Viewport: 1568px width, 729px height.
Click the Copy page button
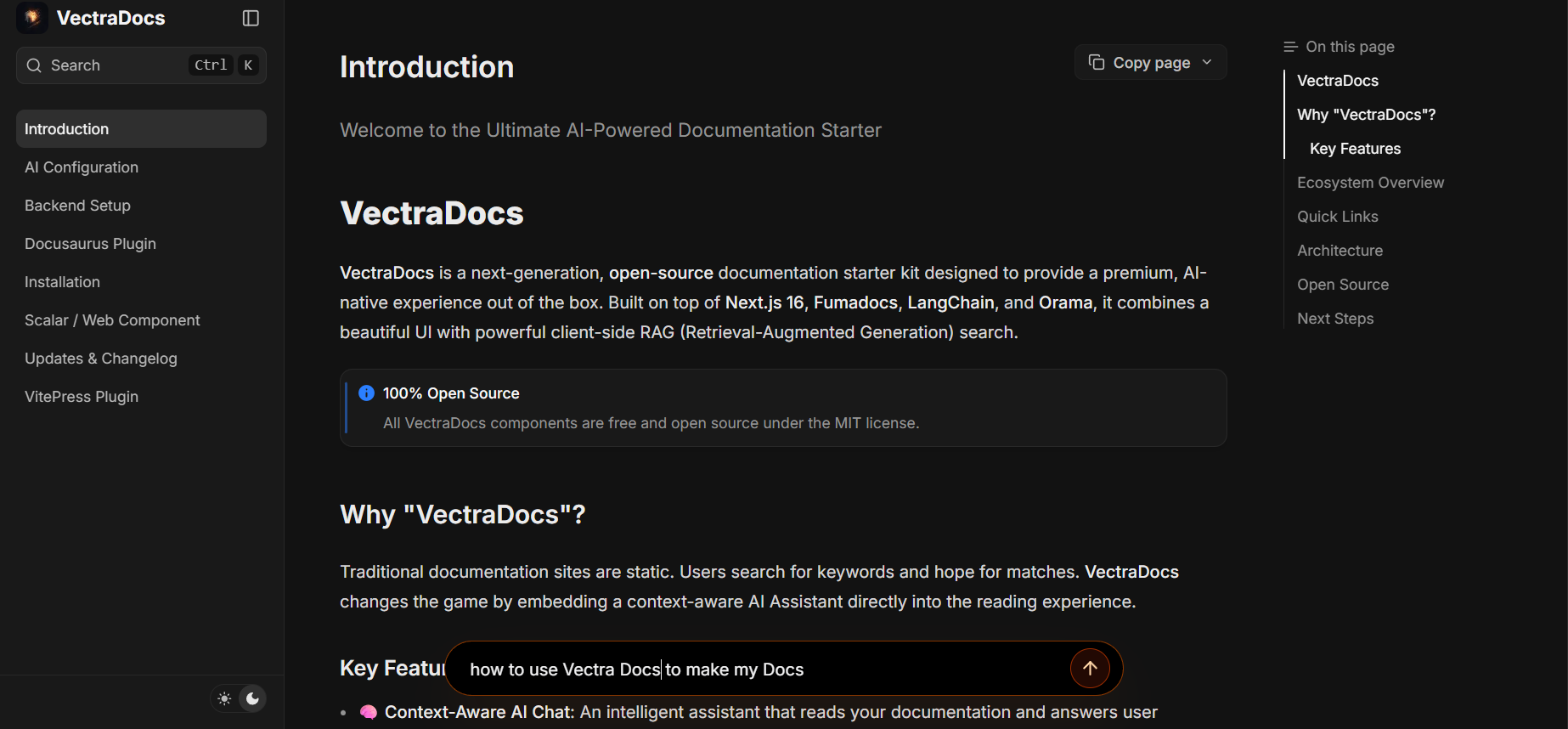[x=1150, y=62]
